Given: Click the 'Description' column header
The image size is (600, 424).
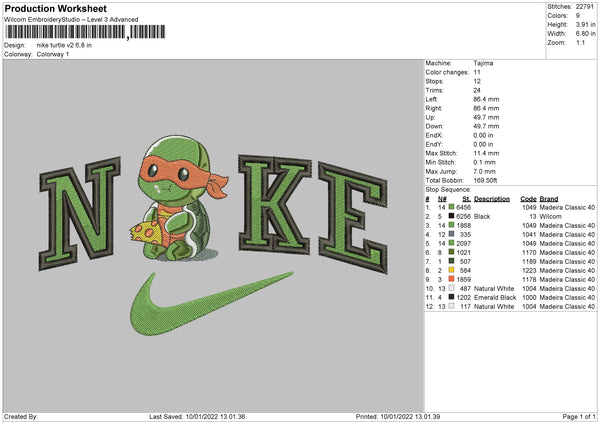Looking at the screenshot, I should click(492, 199).
